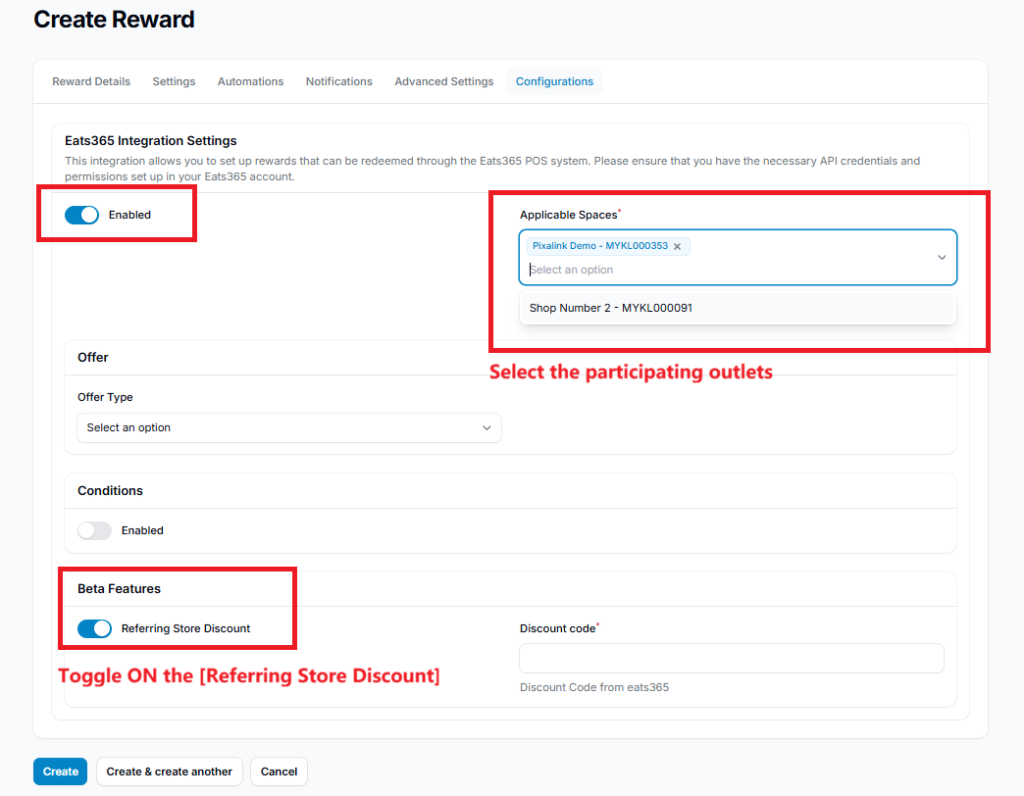Switch to the Advanced Settings tab
Viewport: 1024px width, 796px height.
coord(444,82)
